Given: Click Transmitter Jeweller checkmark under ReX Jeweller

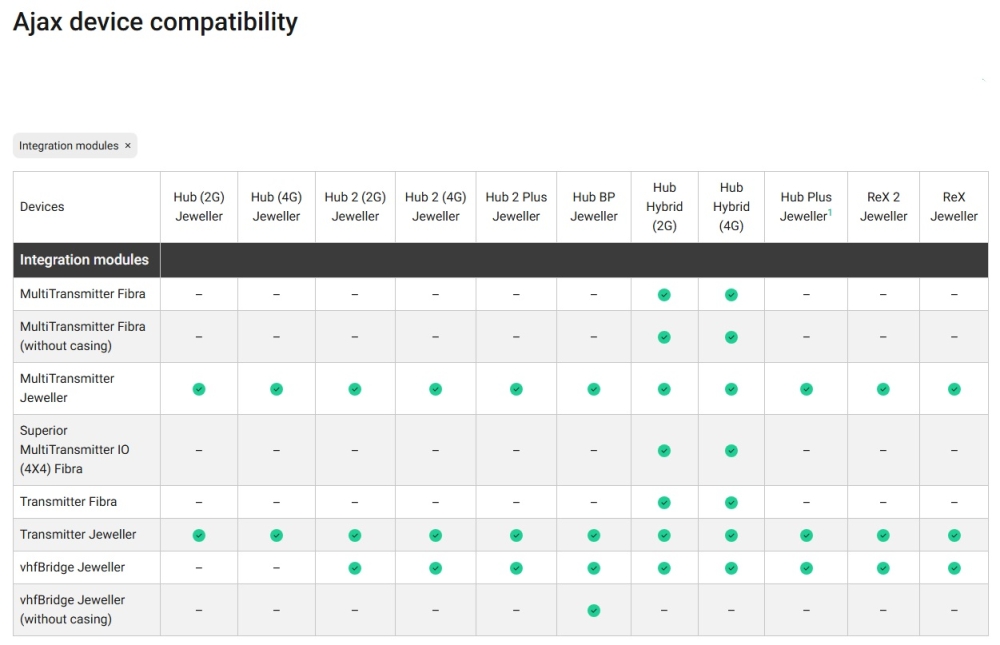Looking at the screenshot, I should (x=954, y=535).
